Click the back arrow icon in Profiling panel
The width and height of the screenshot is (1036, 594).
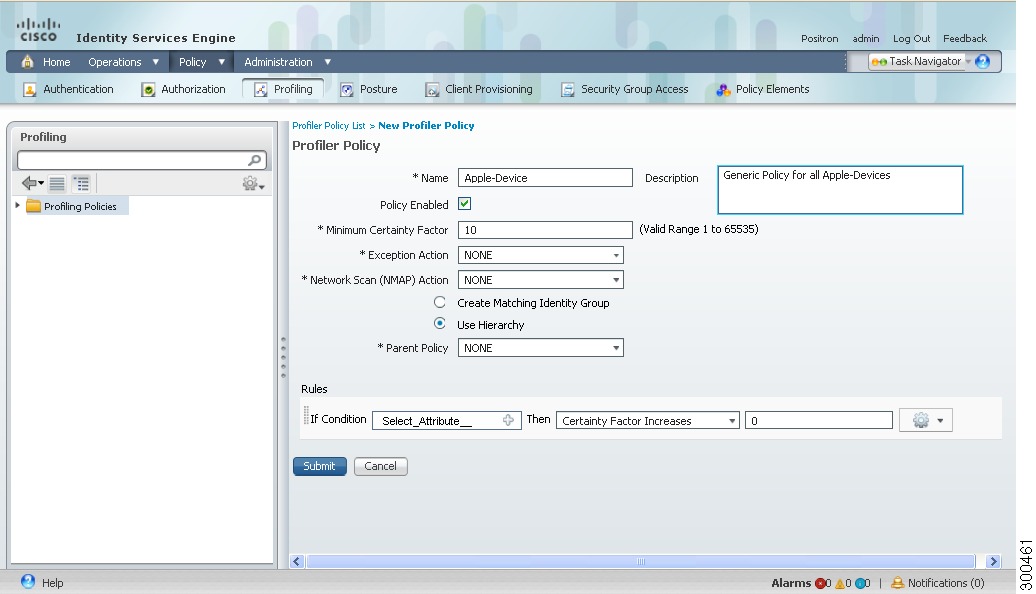coord(29,183)
